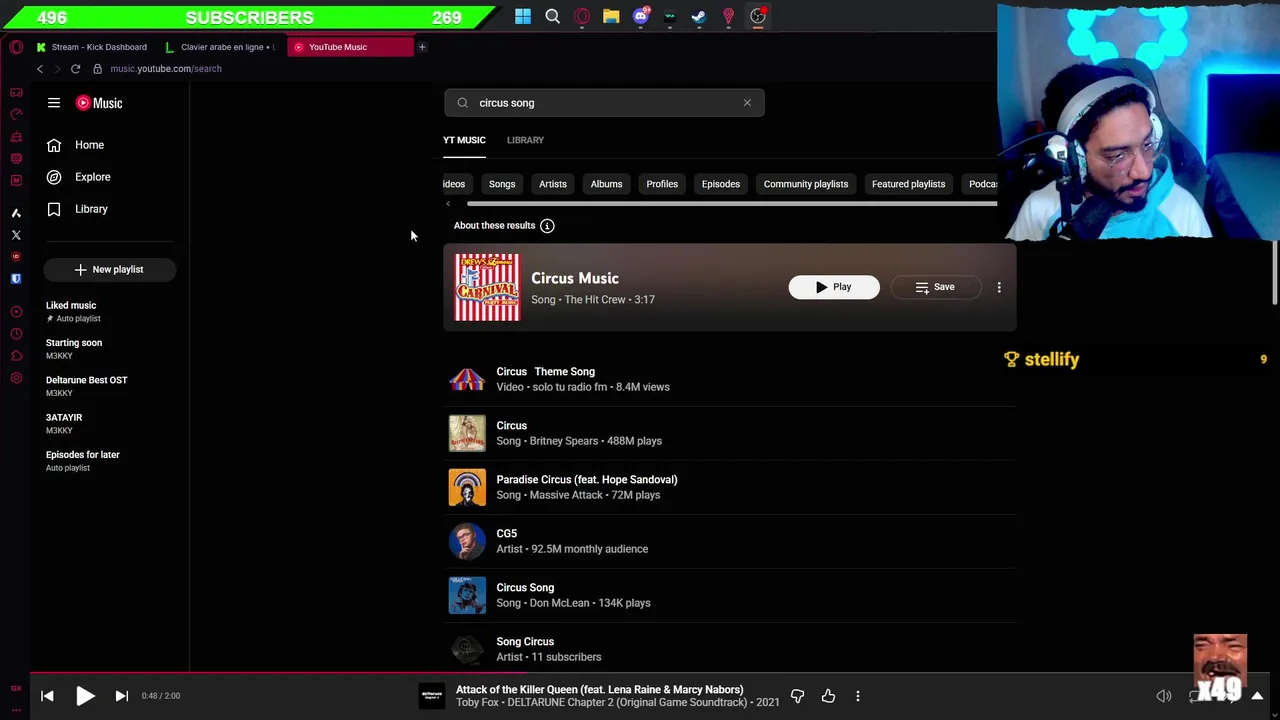This screenshot has height=720, width=1280.
Task: Click the page vertical scrollbar
Action: click(x=1275, y=272)
